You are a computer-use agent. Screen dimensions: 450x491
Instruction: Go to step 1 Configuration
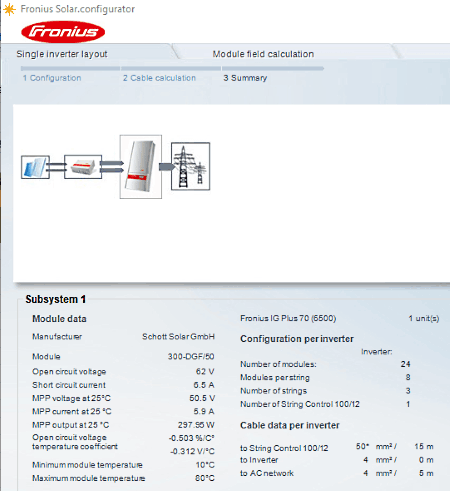click(x=52, y=78)
